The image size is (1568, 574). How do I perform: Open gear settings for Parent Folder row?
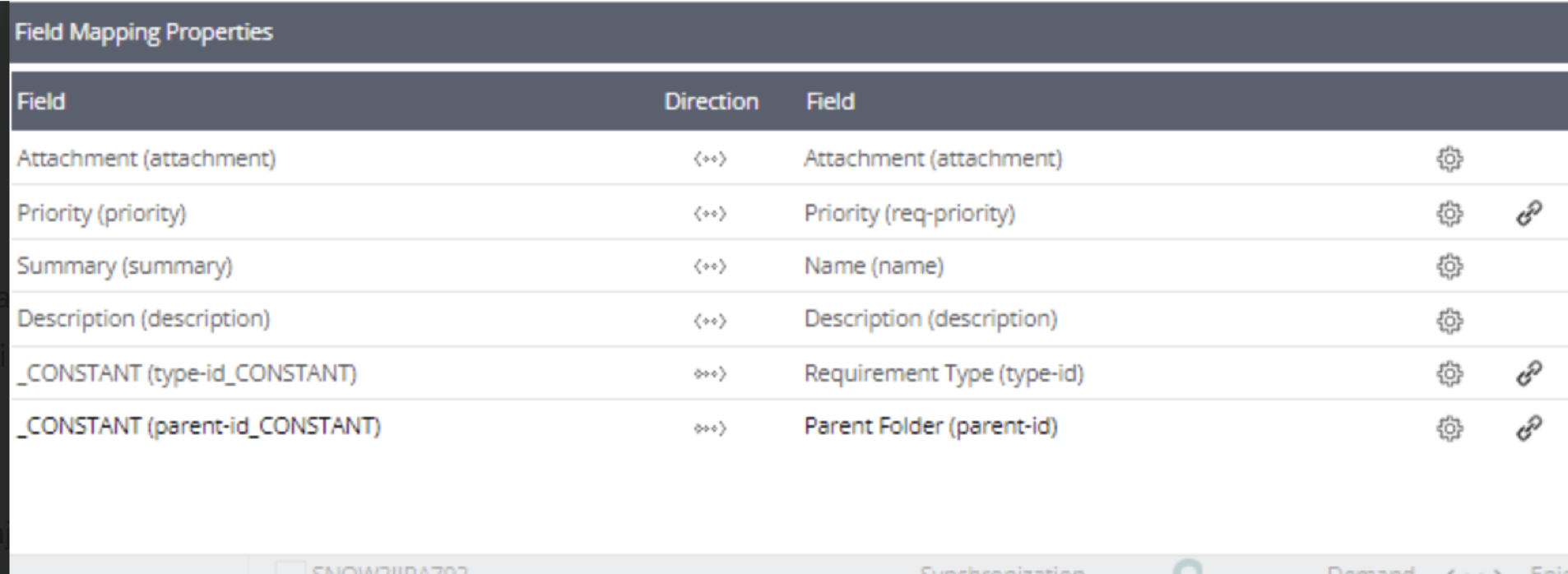pyautogui.click(x=1450, y=428)
